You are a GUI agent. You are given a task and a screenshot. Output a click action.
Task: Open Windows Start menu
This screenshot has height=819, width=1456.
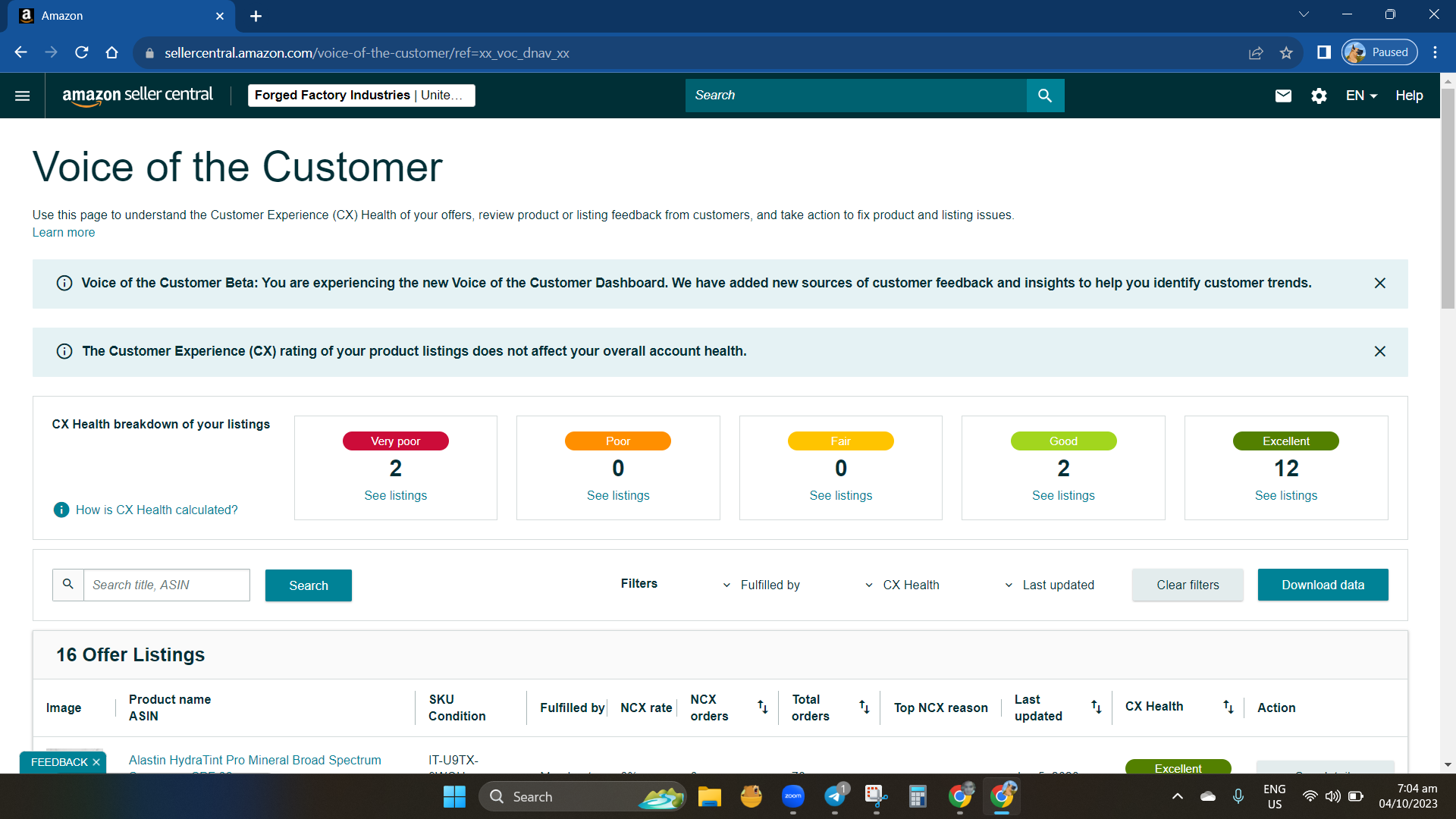point(454,796)
